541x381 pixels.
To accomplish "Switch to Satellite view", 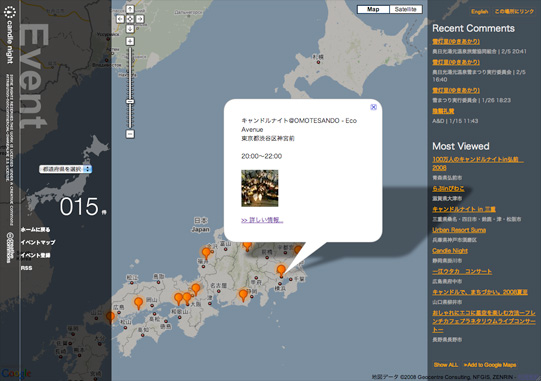I will tap(405, 9).
